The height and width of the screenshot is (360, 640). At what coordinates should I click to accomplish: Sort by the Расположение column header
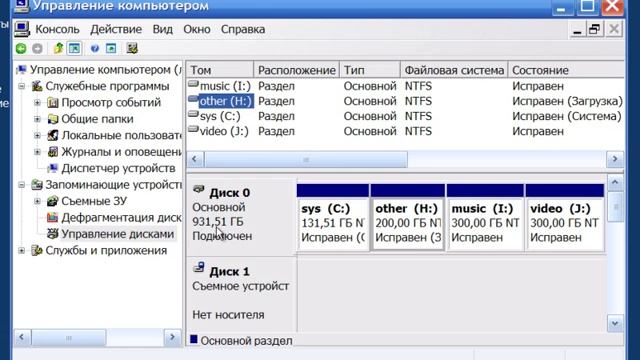coord(297,70)
